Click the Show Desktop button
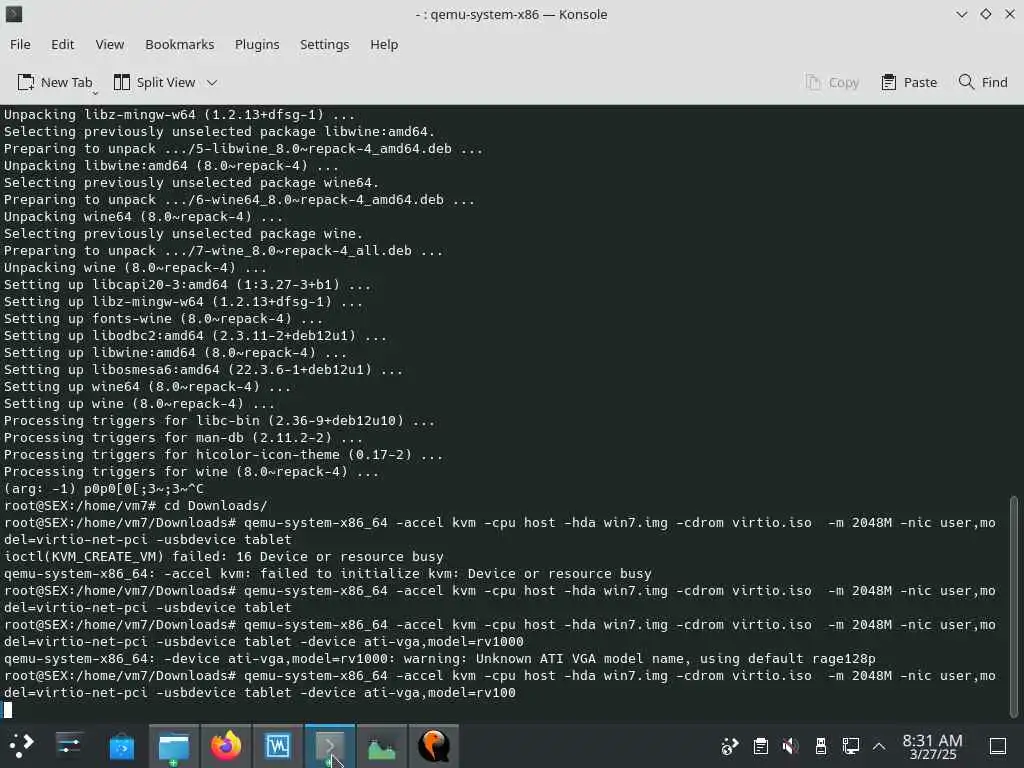Image resolution: width=1024 pixels, height=768 pixels. click(x=998, y=746)
